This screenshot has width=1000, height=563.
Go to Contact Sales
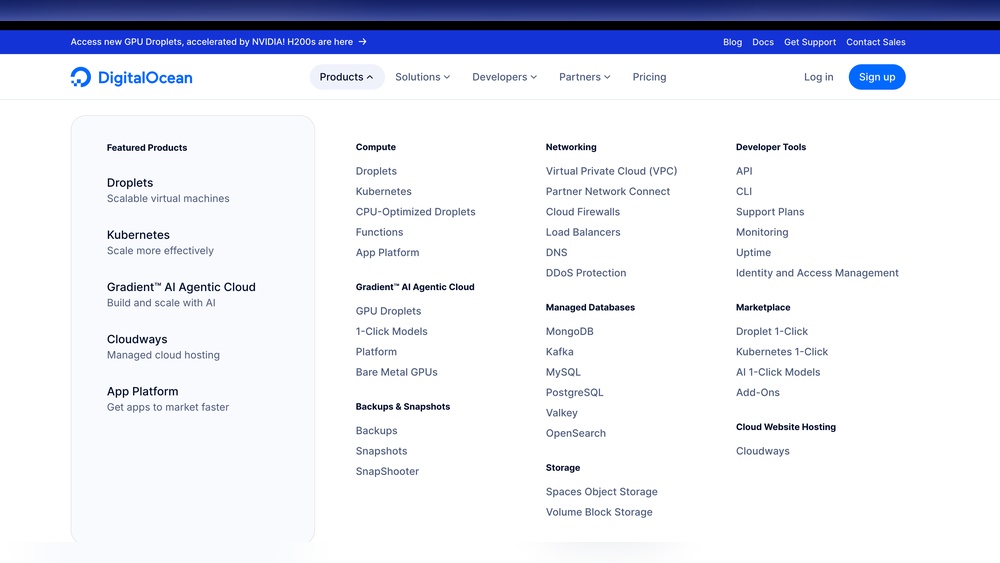point(875,42)
